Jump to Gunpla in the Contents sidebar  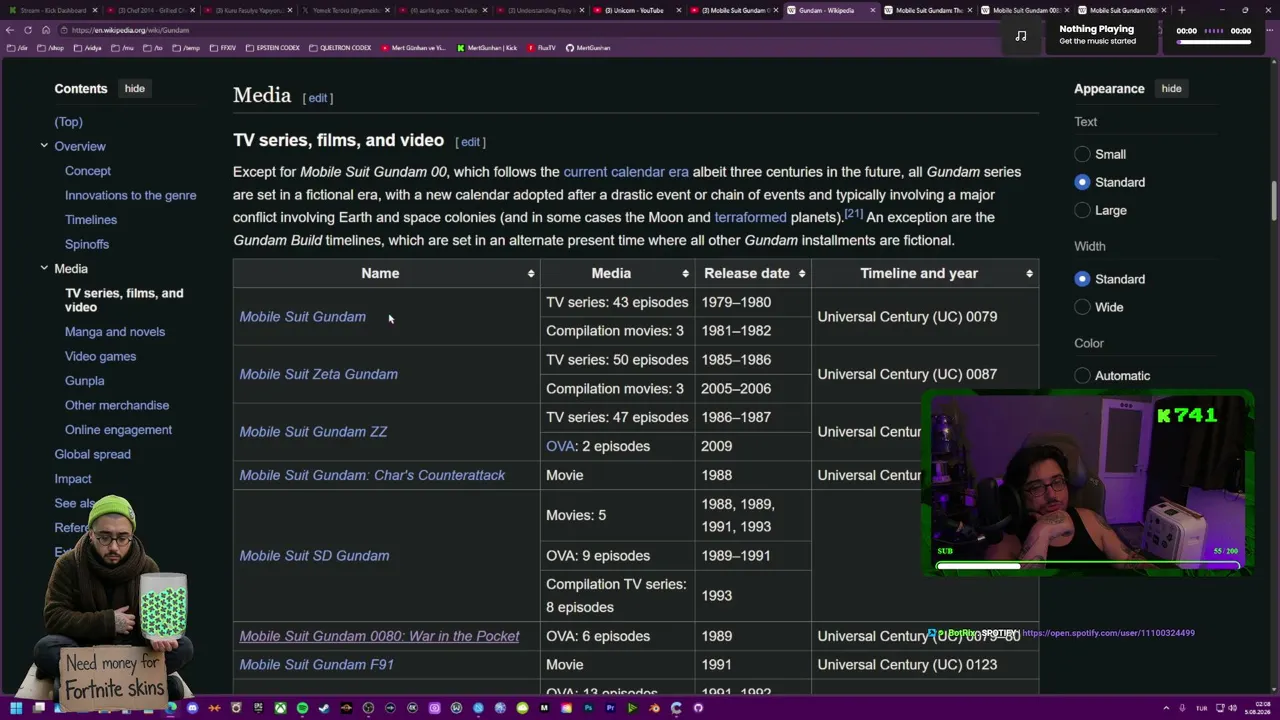84,381
